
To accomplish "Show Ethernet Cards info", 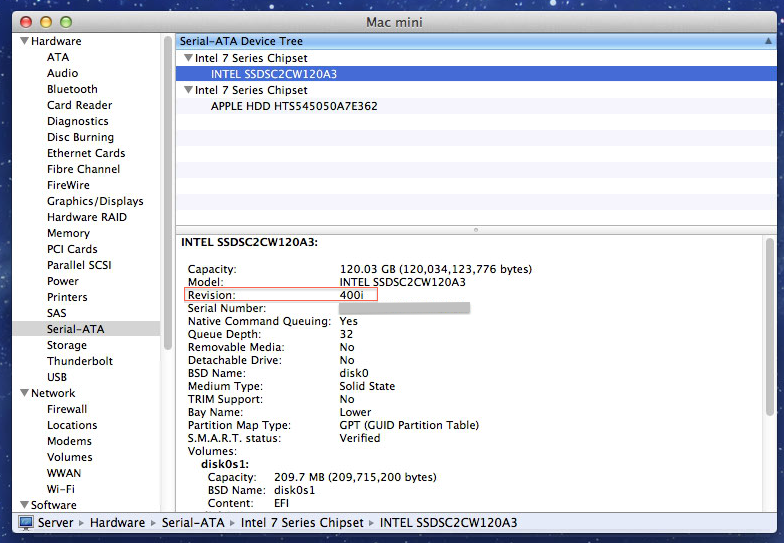I will [x=86, y=153].
